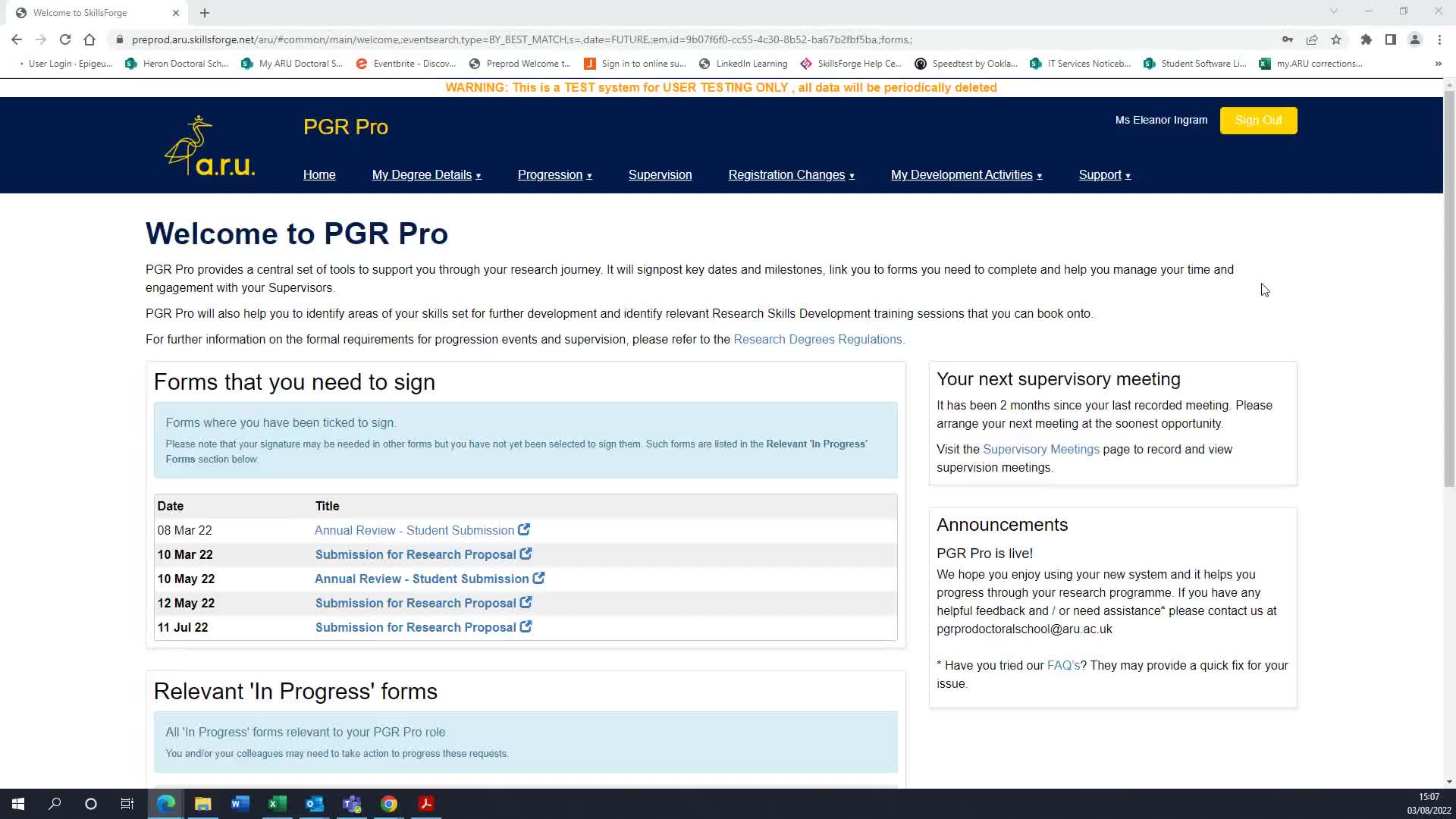Open external icon beside 10 May 22 Annual Review
Viewport: 1456px width, 819px height.
[538, 578]
